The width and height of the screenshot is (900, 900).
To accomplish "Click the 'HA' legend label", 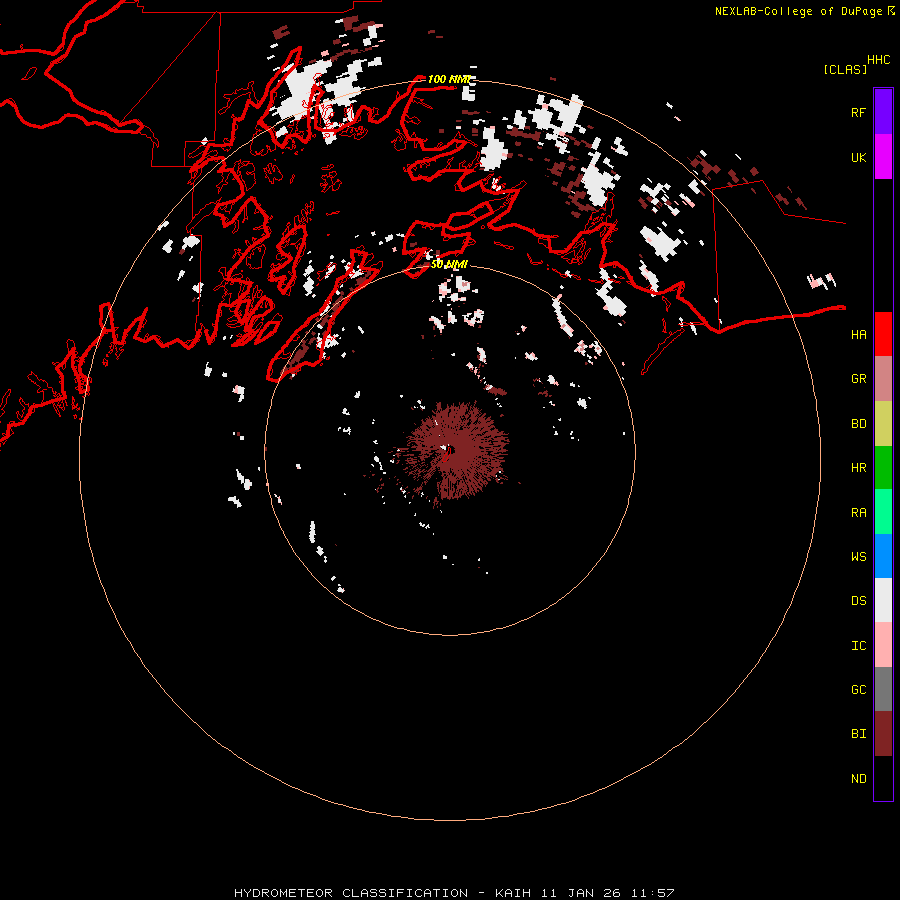I will tap(858, 334).
